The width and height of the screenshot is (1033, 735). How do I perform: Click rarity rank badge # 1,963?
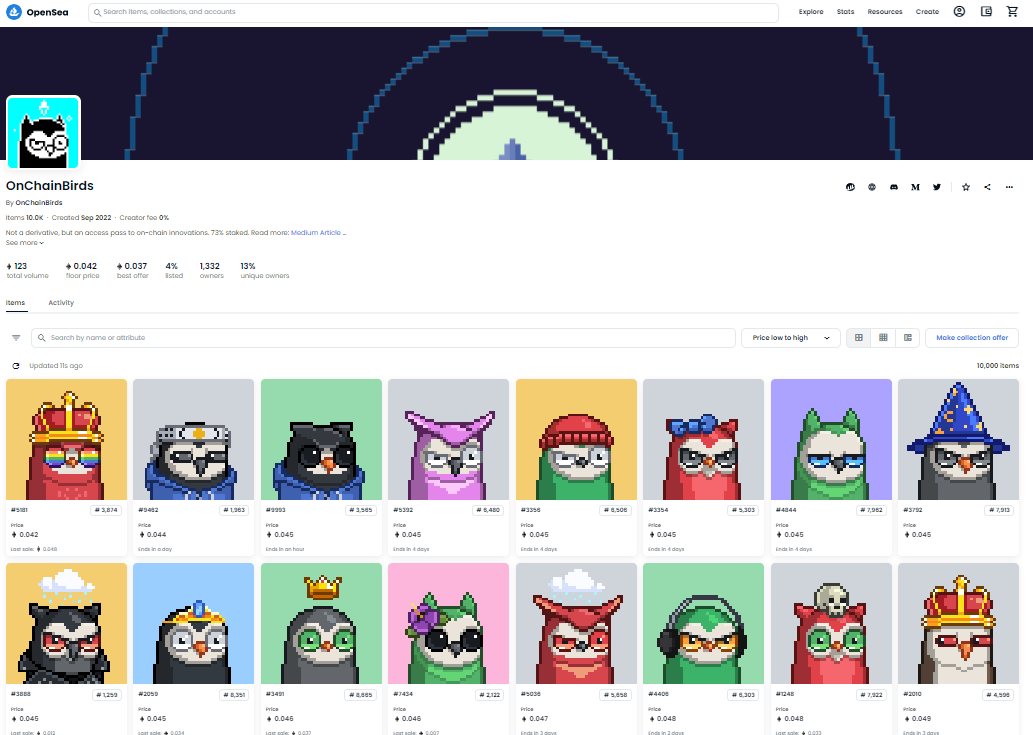coord(233,510)
